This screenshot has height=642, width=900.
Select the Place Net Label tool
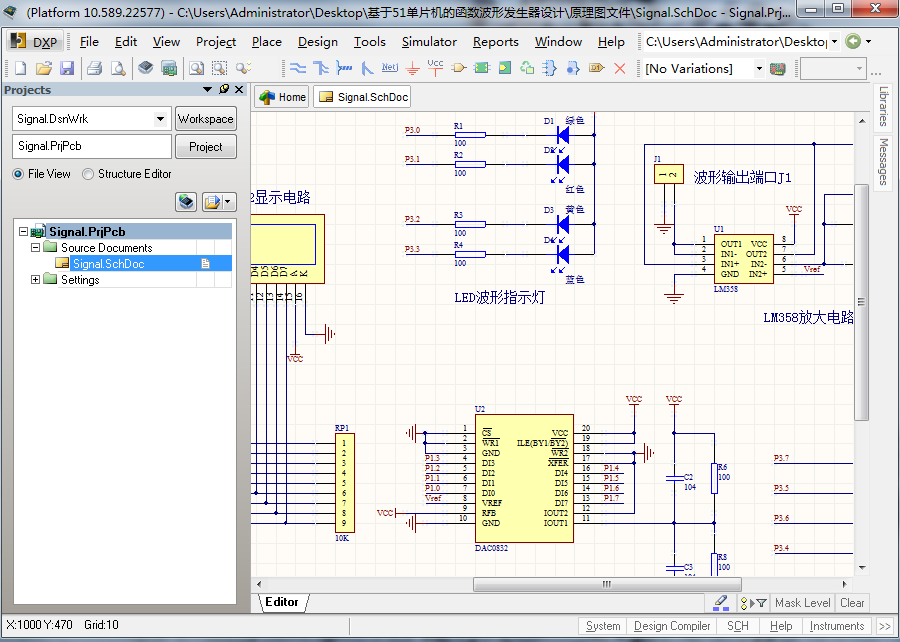(390, 69)
